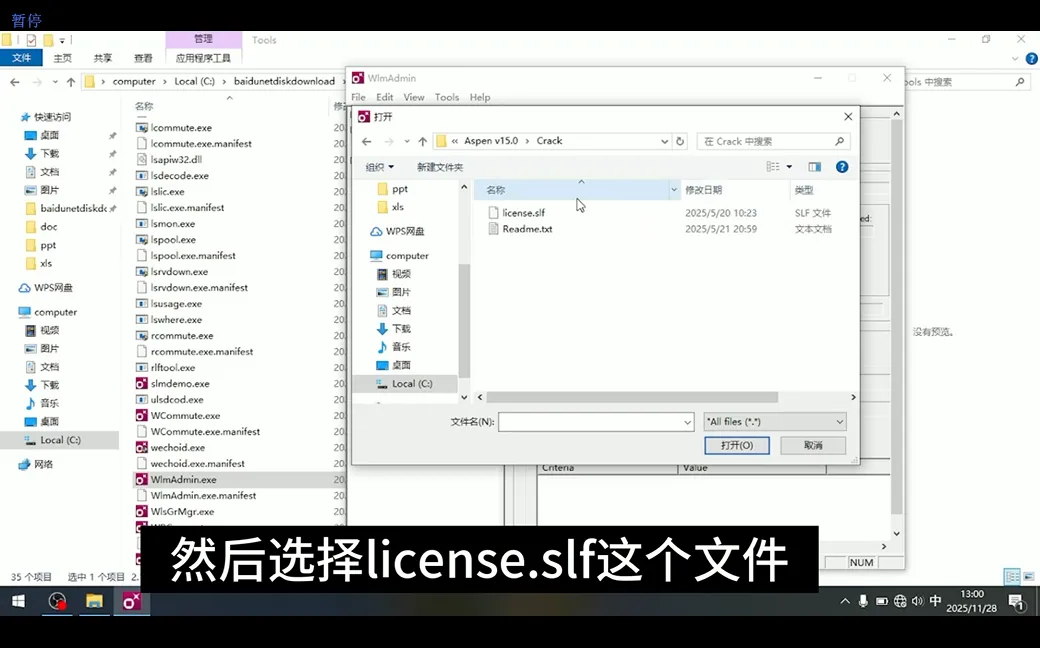The image size is (1040, 648).
Task: Go up one folder in dialog
Action: (x=422, y=141)
